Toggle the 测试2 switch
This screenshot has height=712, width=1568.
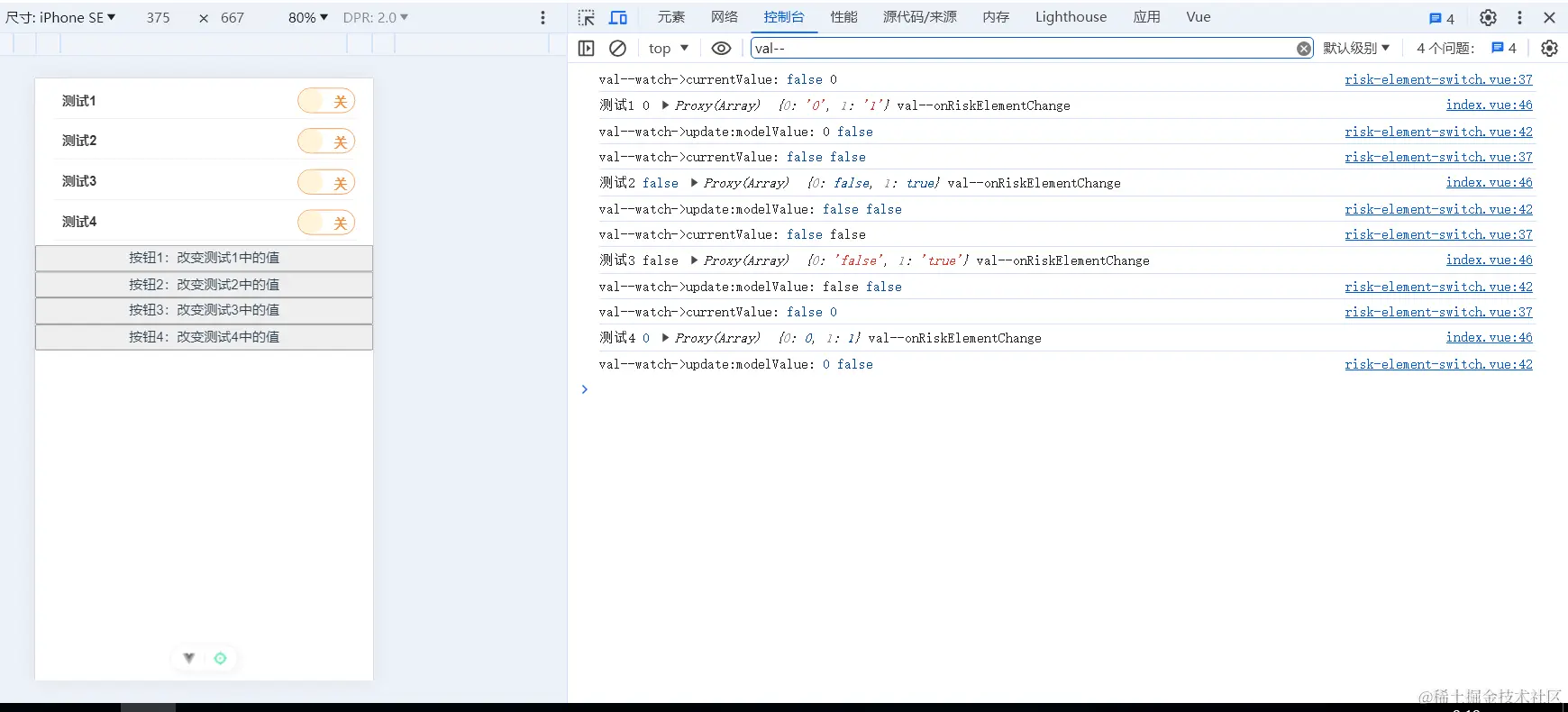click(x=326, y=141)
